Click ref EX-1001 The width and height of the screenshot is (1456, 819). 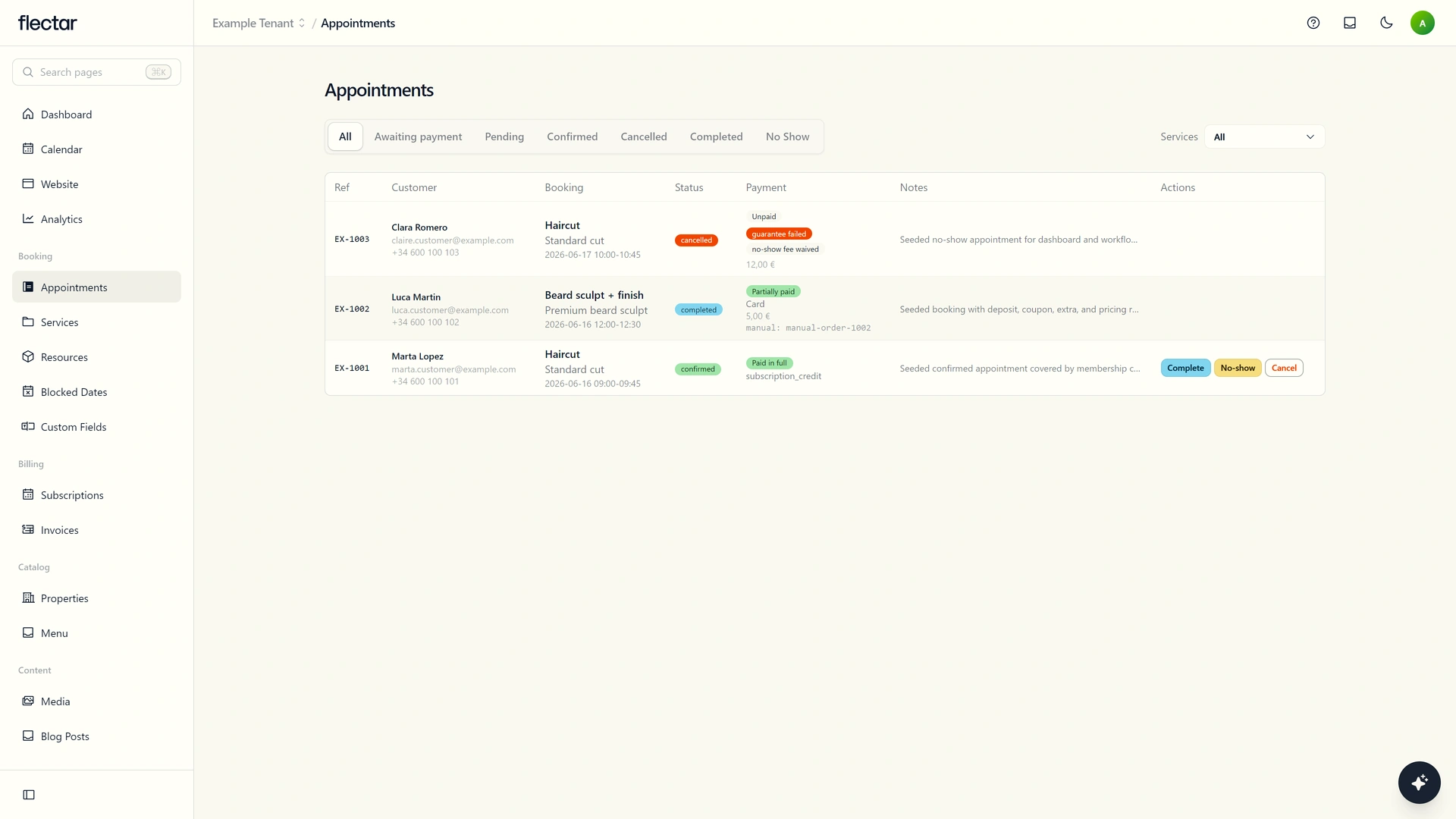tap(352, 368)
